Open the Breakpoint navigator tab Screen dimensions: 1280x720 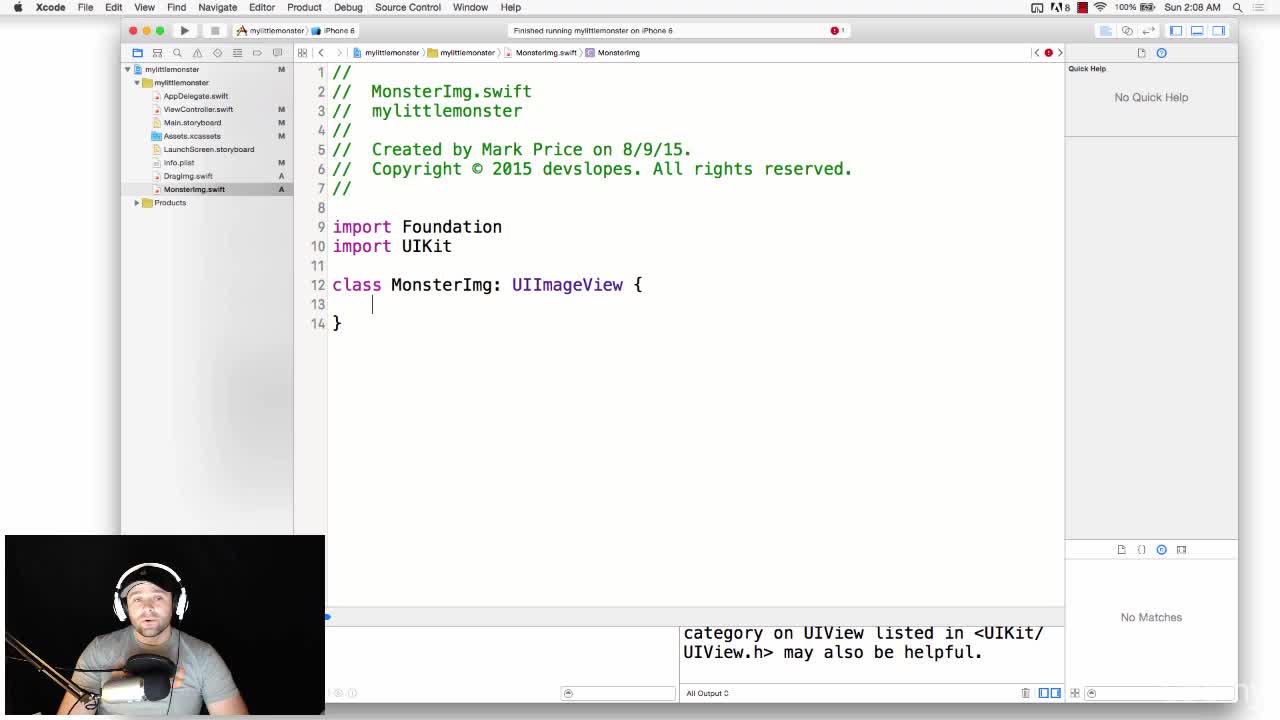(257, 53)
